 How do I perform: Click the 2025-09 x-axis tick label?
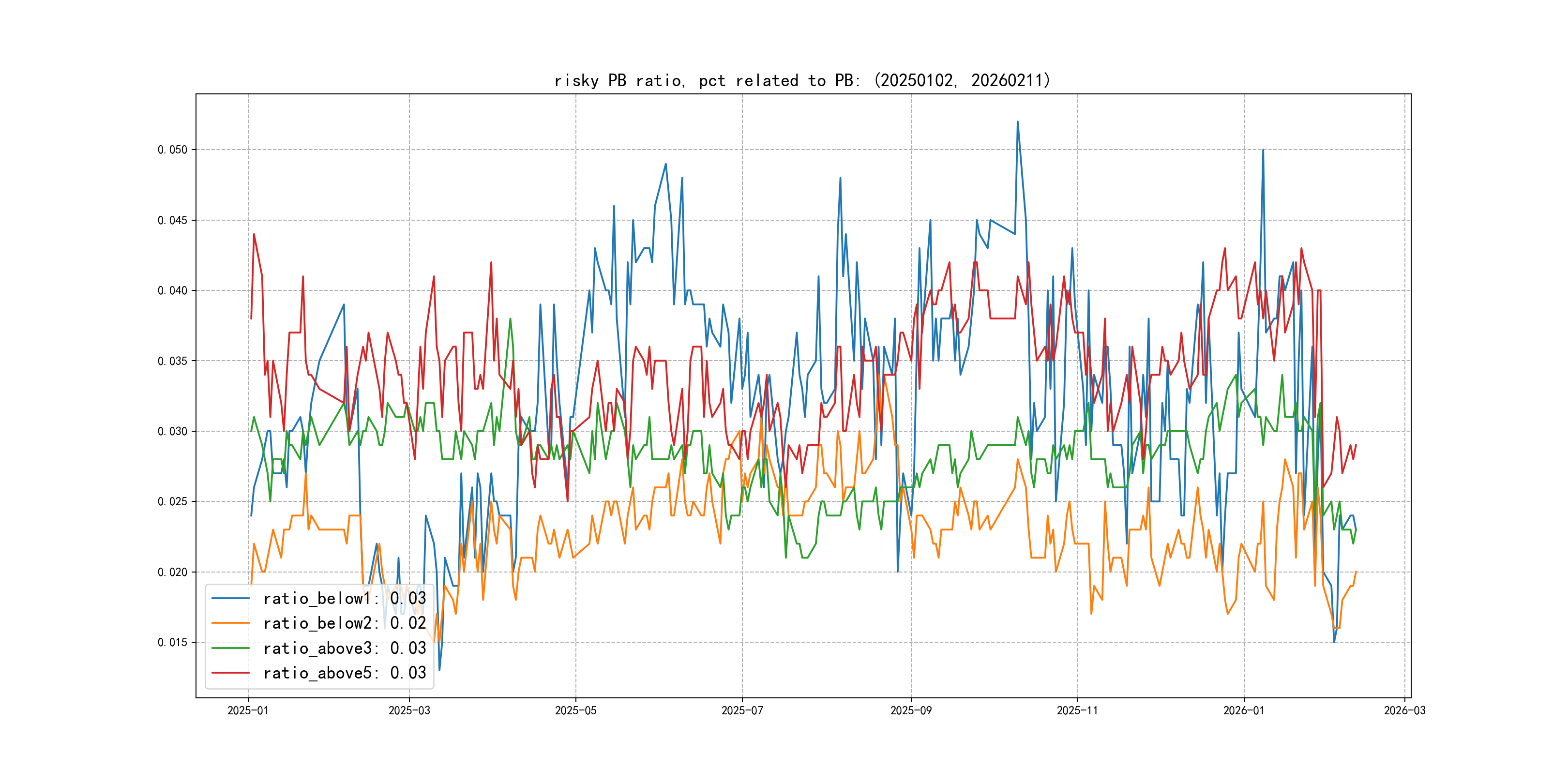click(911, 710)
